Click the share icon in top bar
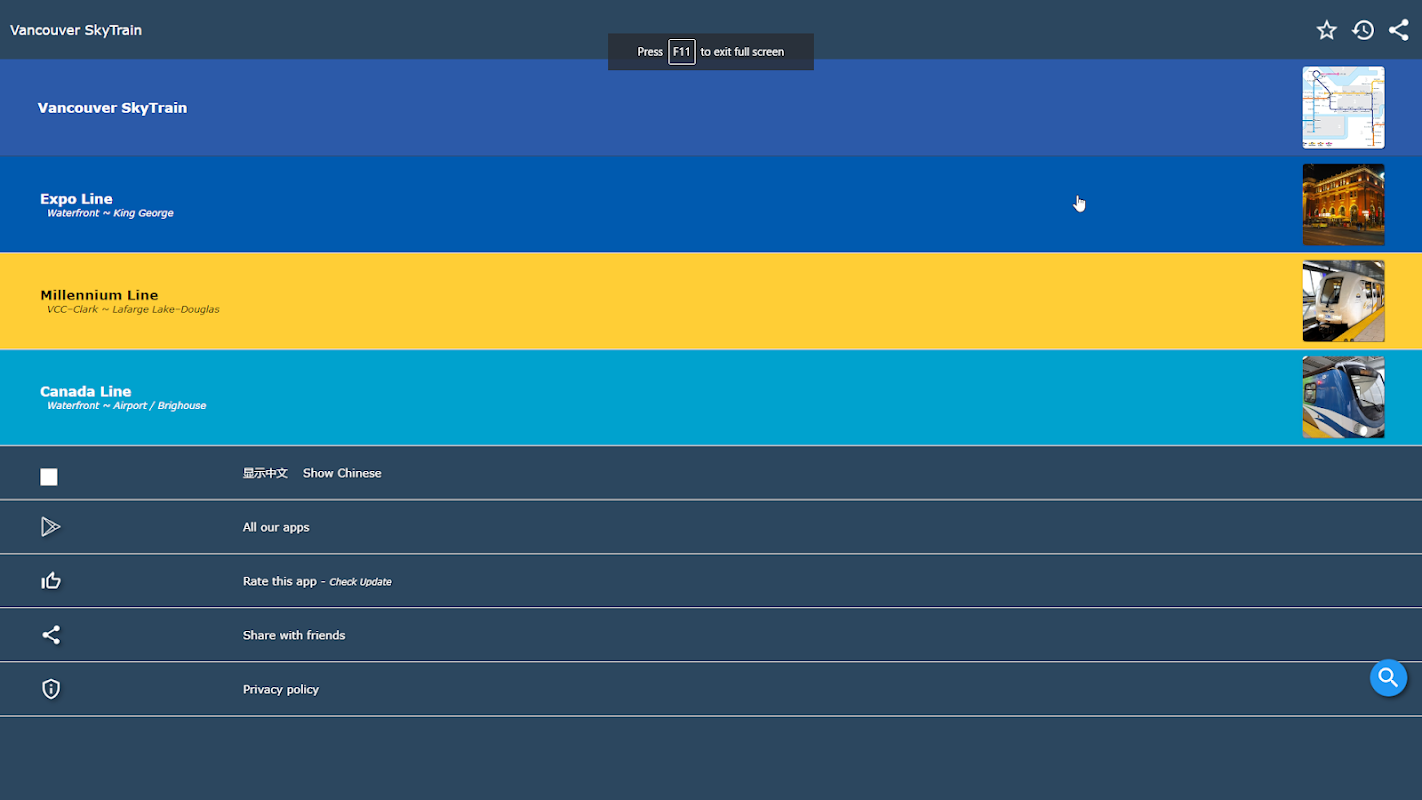1422x800 pixels. (1398, 30)
